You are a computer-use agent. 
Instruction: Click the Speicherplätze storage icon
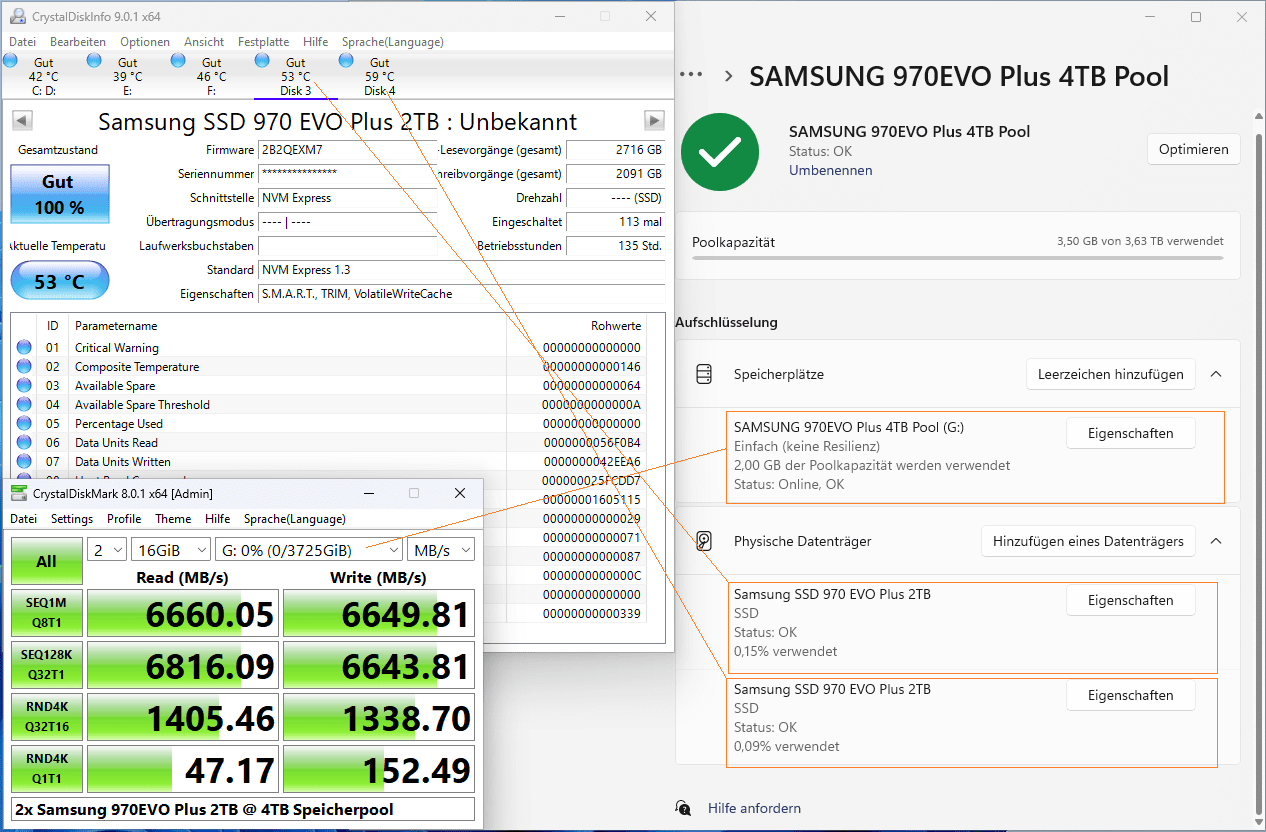[704, 374]
